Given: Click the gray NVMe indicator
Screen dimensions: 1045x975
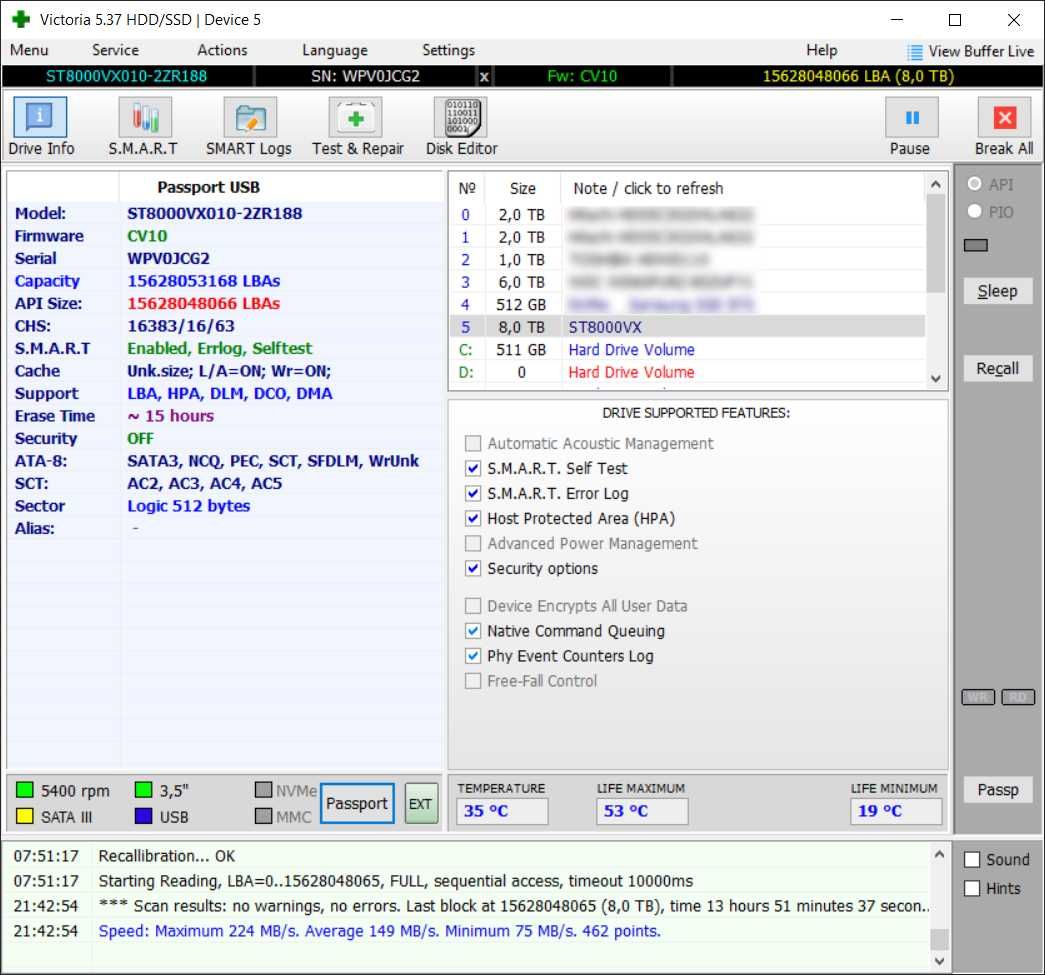Looking at the screenshot, I should pos(264,790).
